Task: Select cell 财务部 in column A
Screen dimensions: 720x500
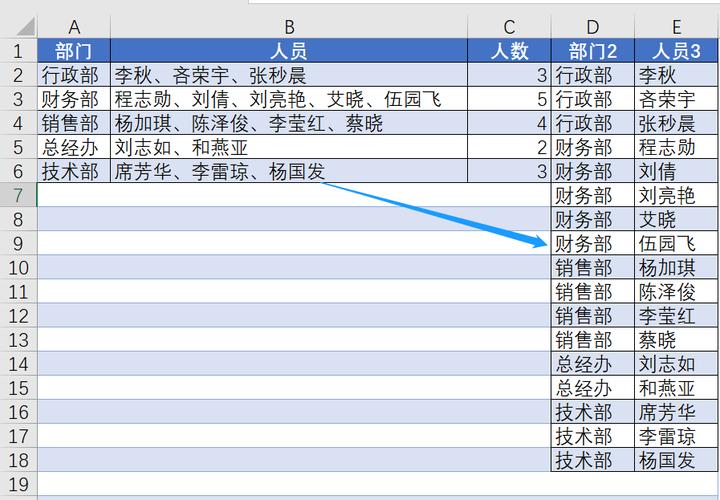Action: 74,99
